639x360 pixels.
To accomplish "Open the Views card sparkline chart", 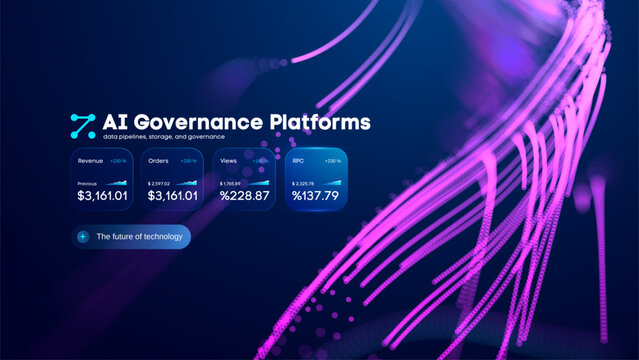I will coord(259,183).
